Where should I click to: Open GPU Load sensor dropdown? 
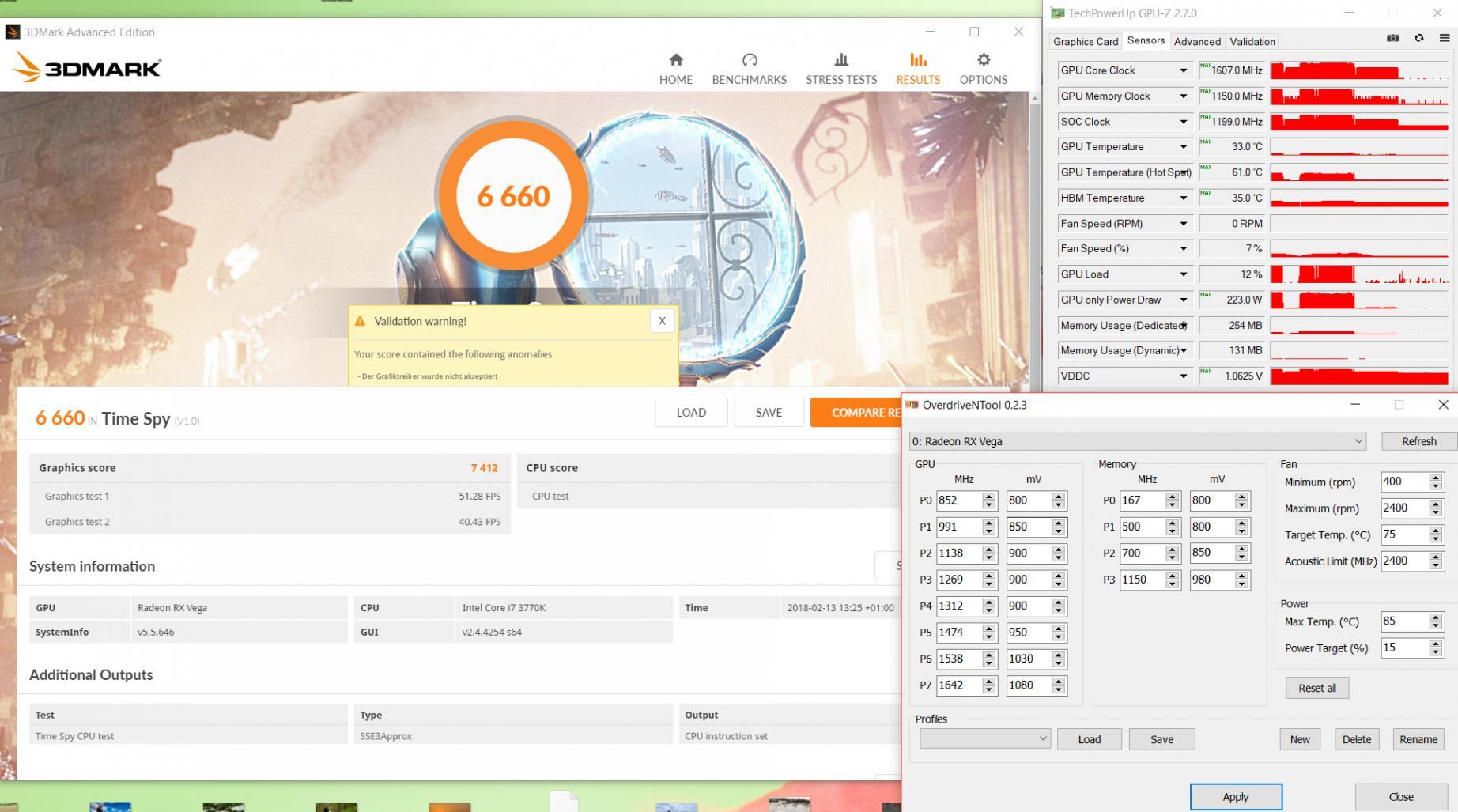(x=1184, y=274)
